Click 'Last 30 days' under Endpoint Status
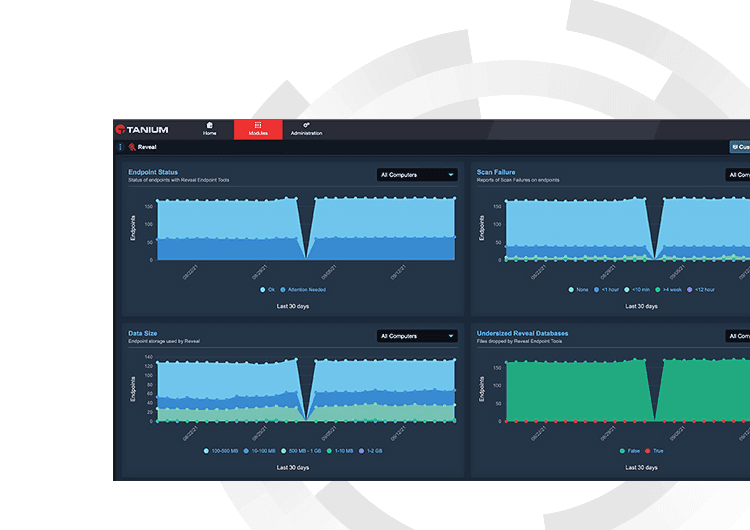 [x=293, y=306]
